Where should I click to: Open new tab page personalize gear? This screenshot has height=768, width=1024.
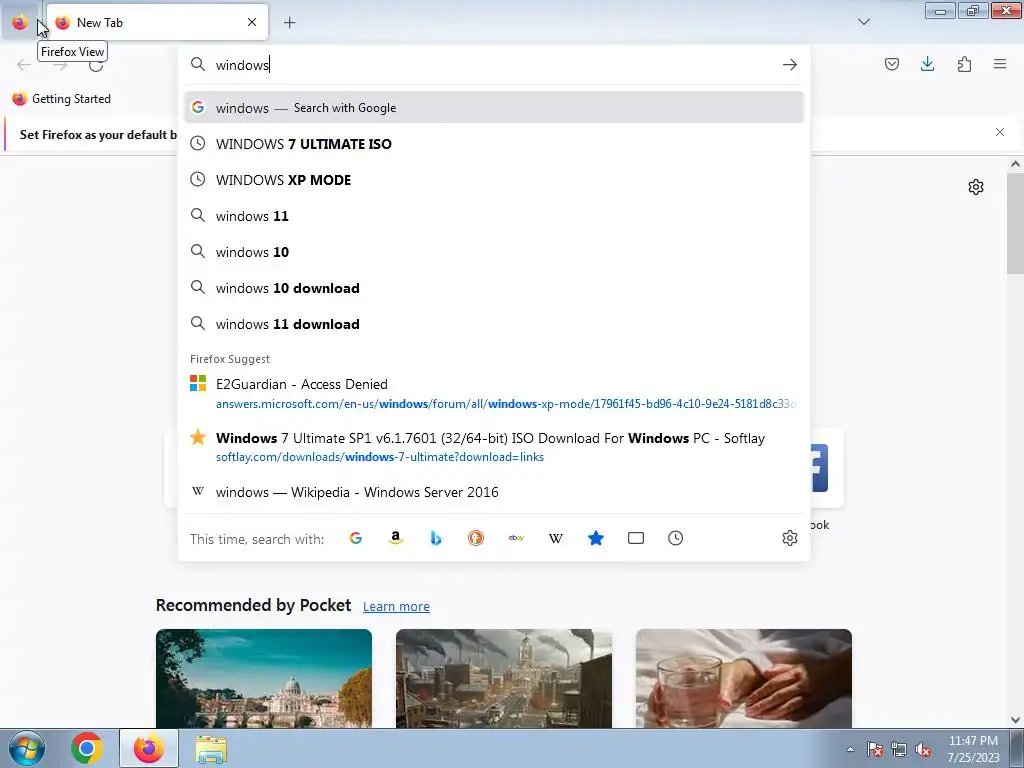click(976, 187)
